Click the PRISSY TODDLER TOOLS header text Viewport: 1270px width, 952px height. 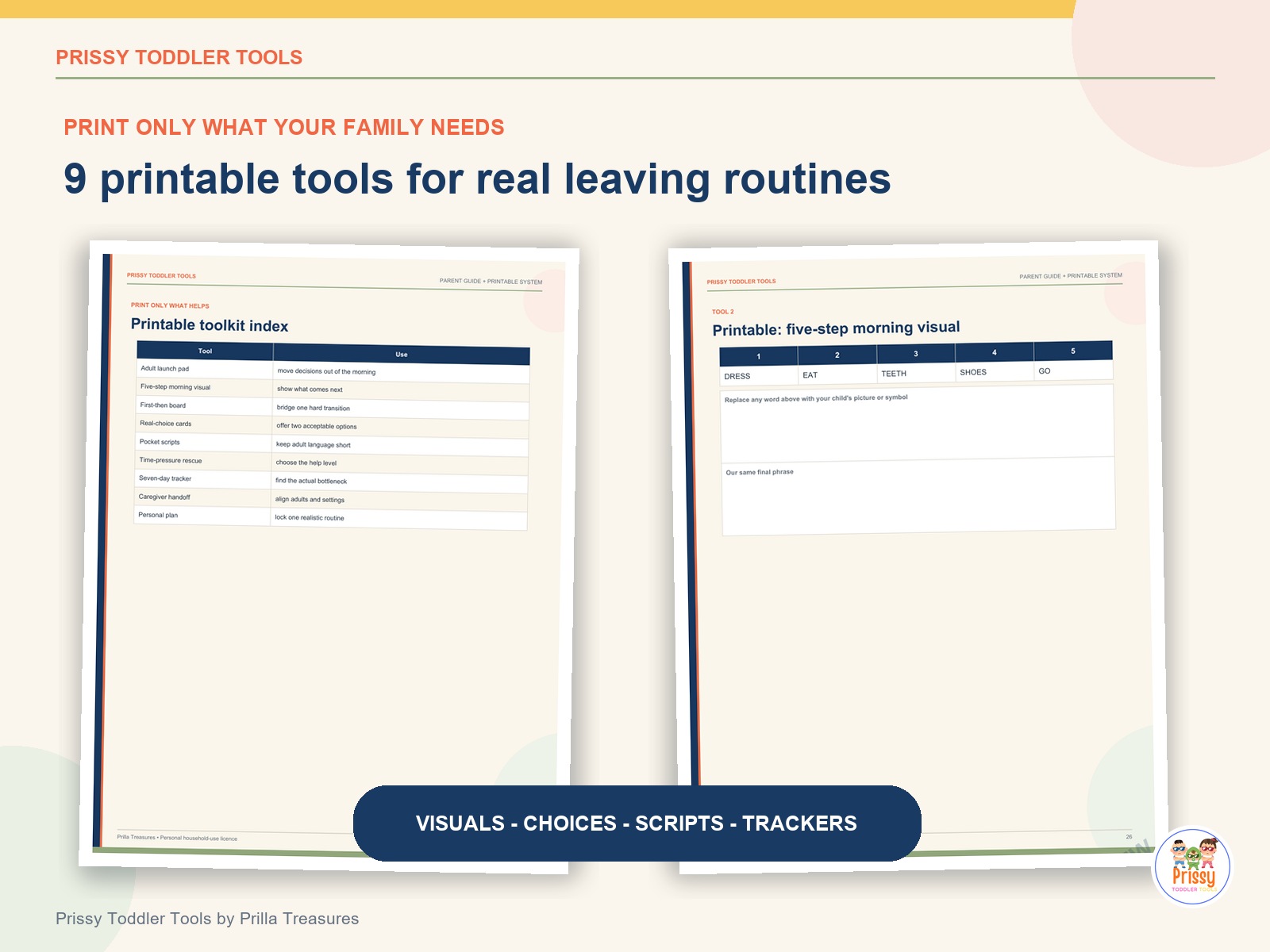[x=179, y=57]
